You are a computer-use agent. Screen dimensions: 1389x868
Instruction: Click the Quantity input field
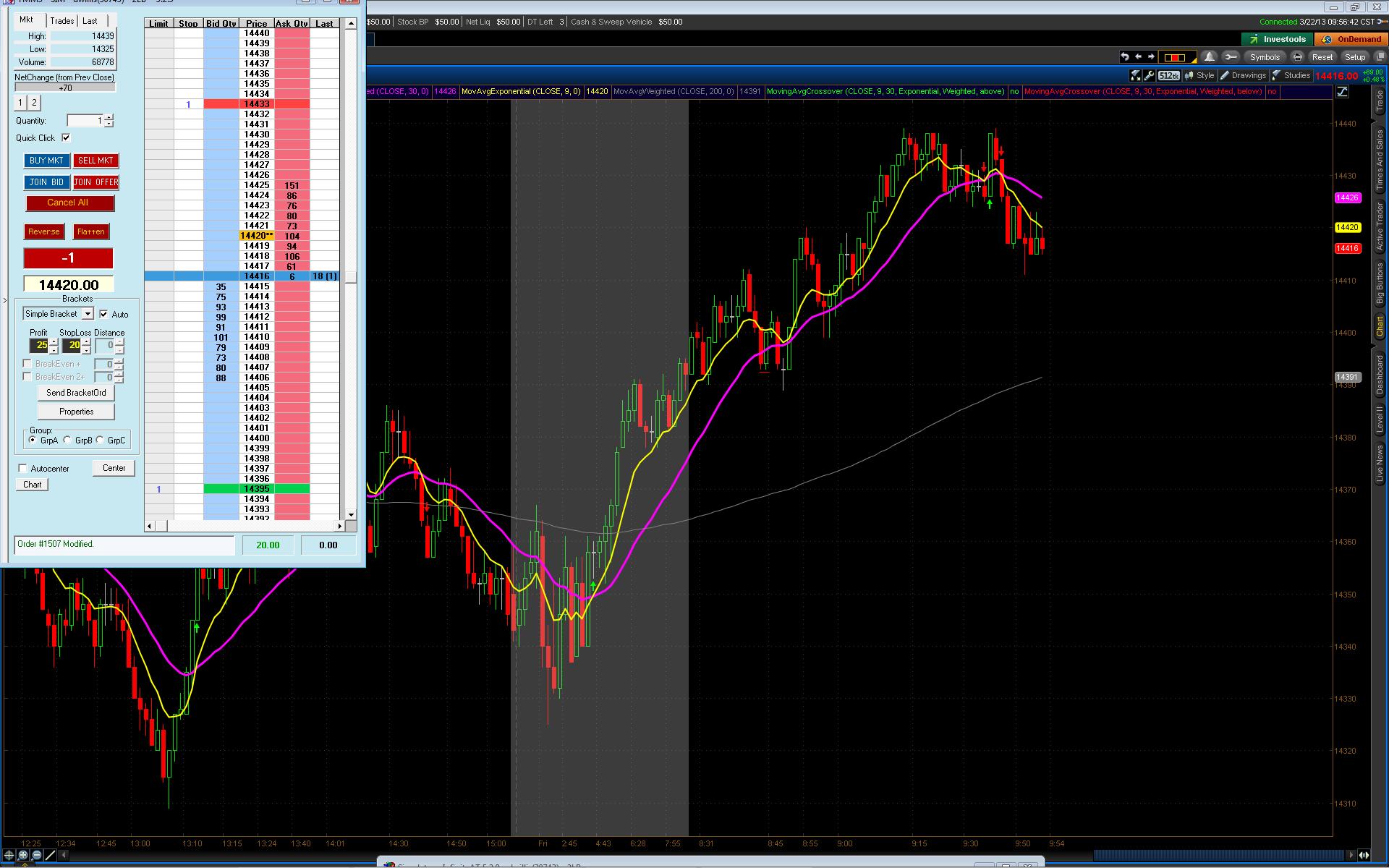[85, 121]
